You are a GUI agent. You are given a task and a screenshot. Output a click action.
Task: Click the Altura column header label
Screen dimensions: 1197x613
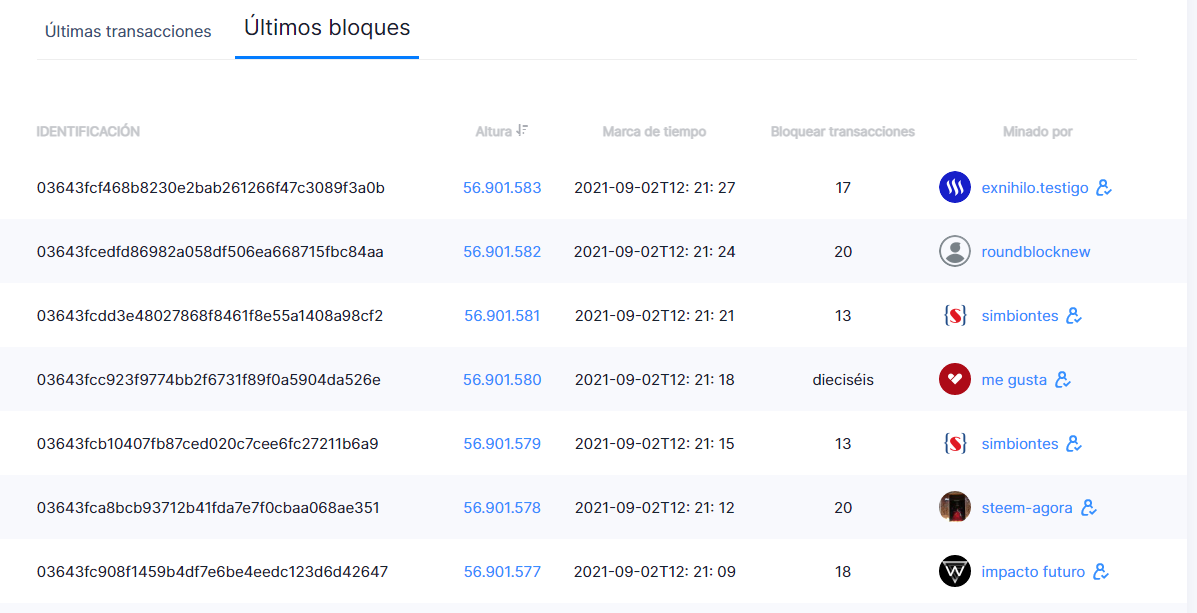(x=493, y=131)
